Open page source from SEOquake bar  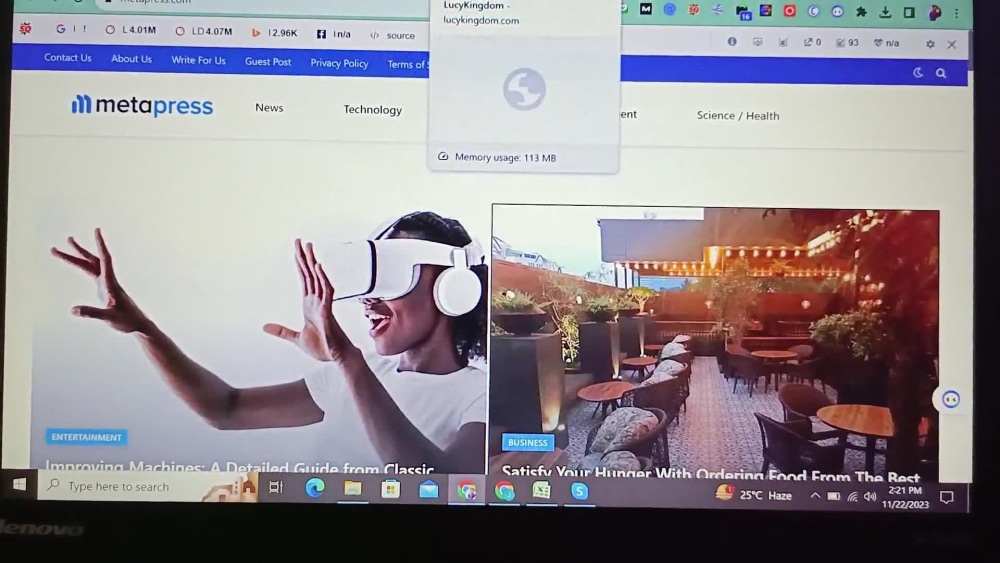pos(393,36)
